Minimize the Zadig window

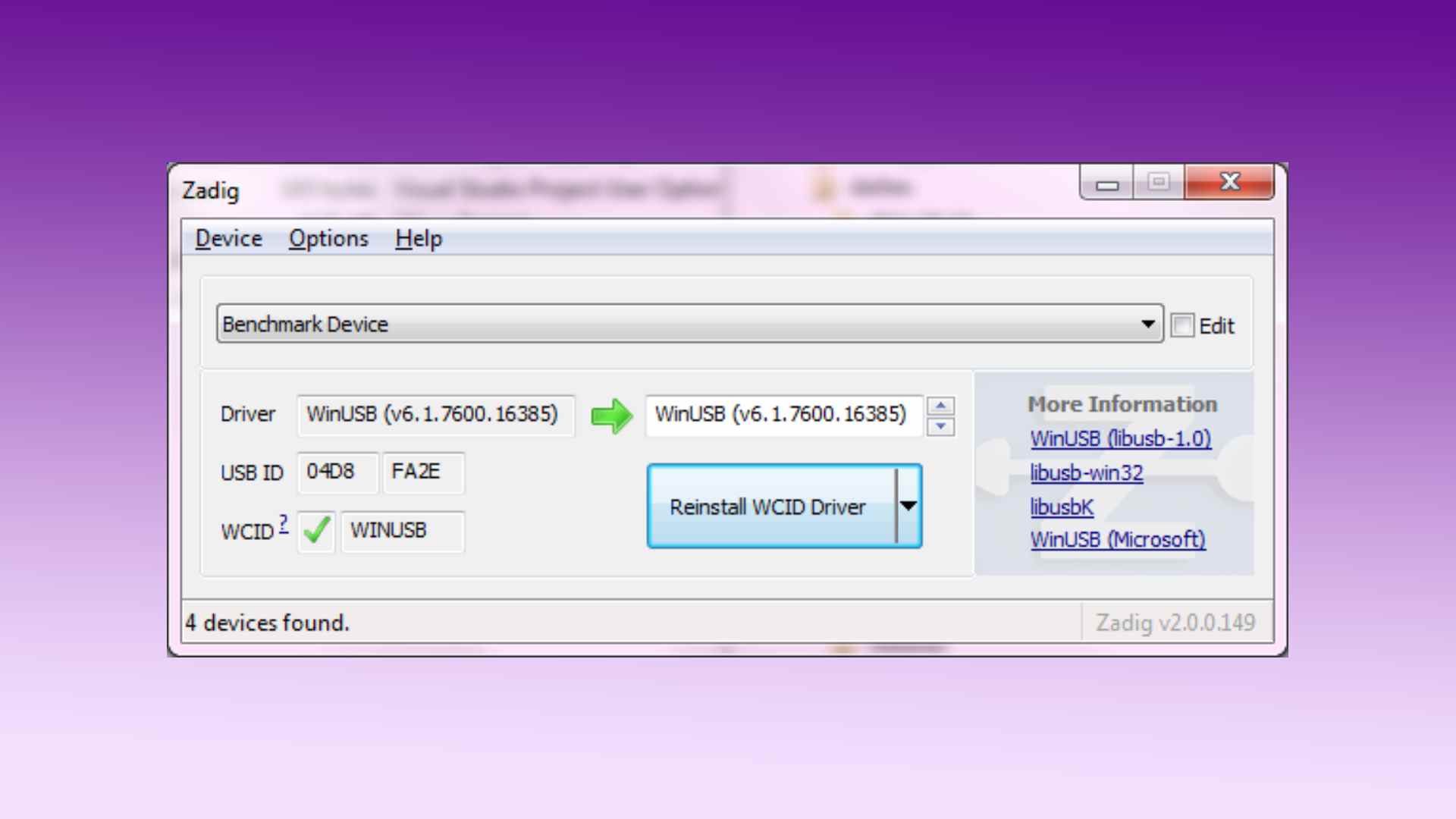click(x=1107, y=183)
